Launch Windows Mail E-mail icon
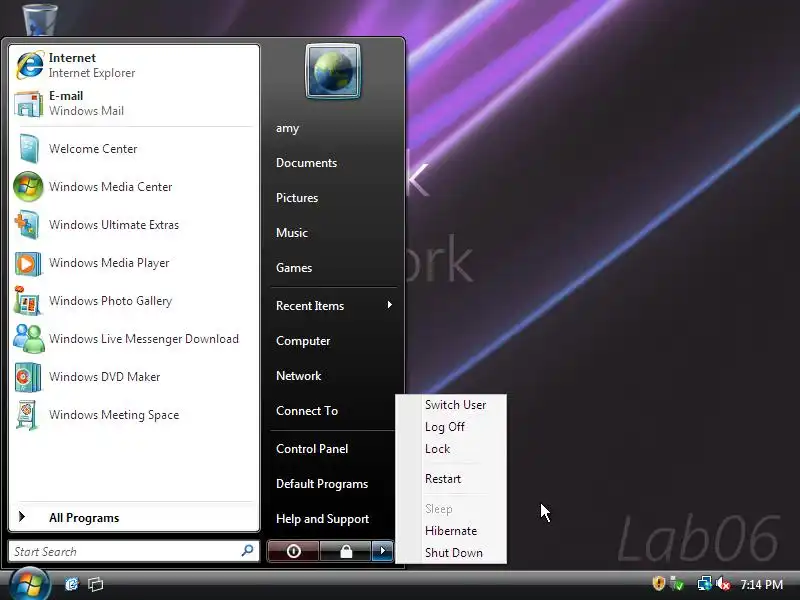The height and width of the screenshot is (600, 800). (29, 104)
